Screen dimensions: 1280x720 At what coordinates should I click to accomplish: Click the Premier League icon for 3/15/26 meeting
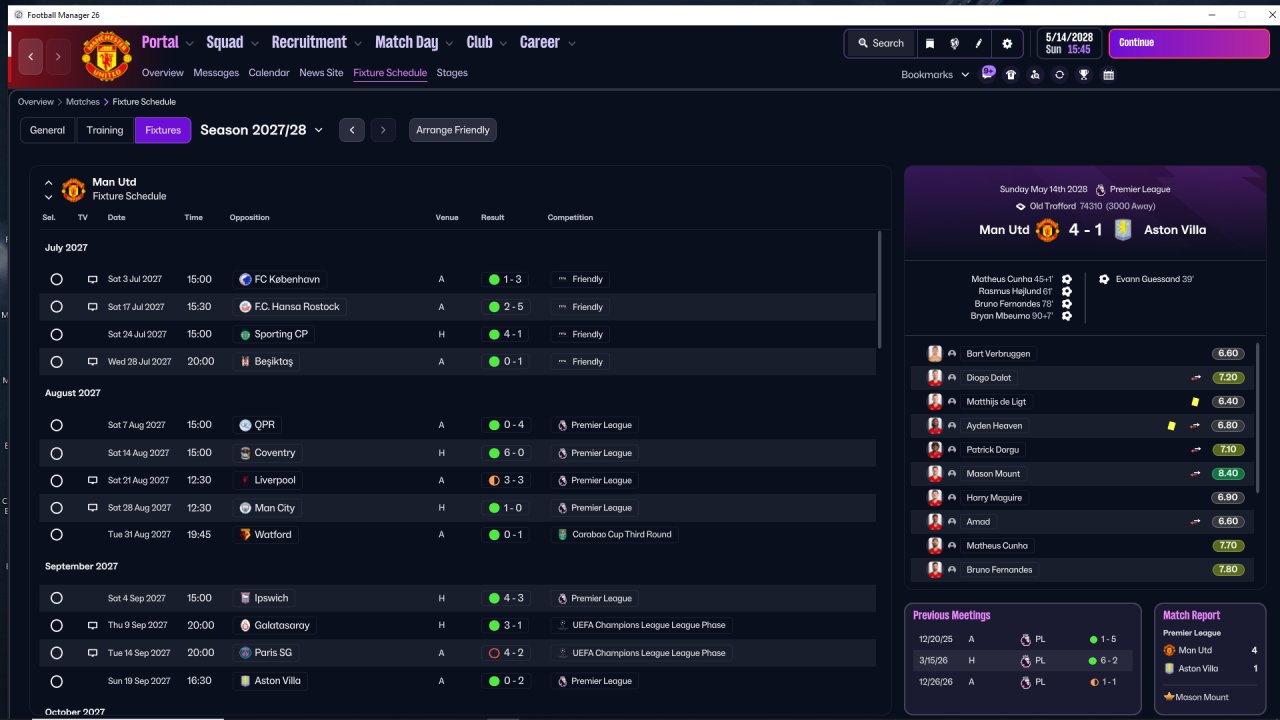point(1025,661)
